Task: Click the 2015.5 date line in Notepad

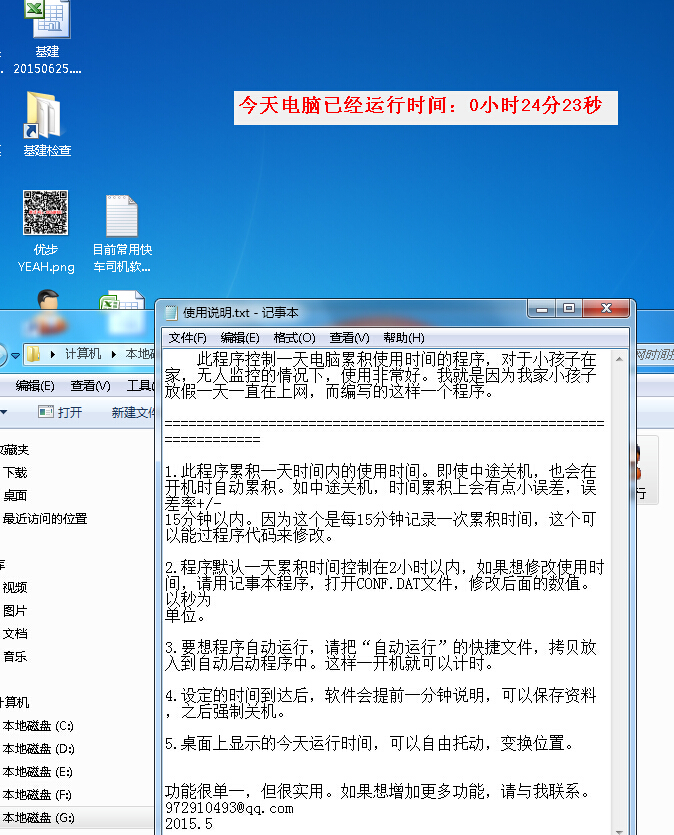Action: click(188, 824)
